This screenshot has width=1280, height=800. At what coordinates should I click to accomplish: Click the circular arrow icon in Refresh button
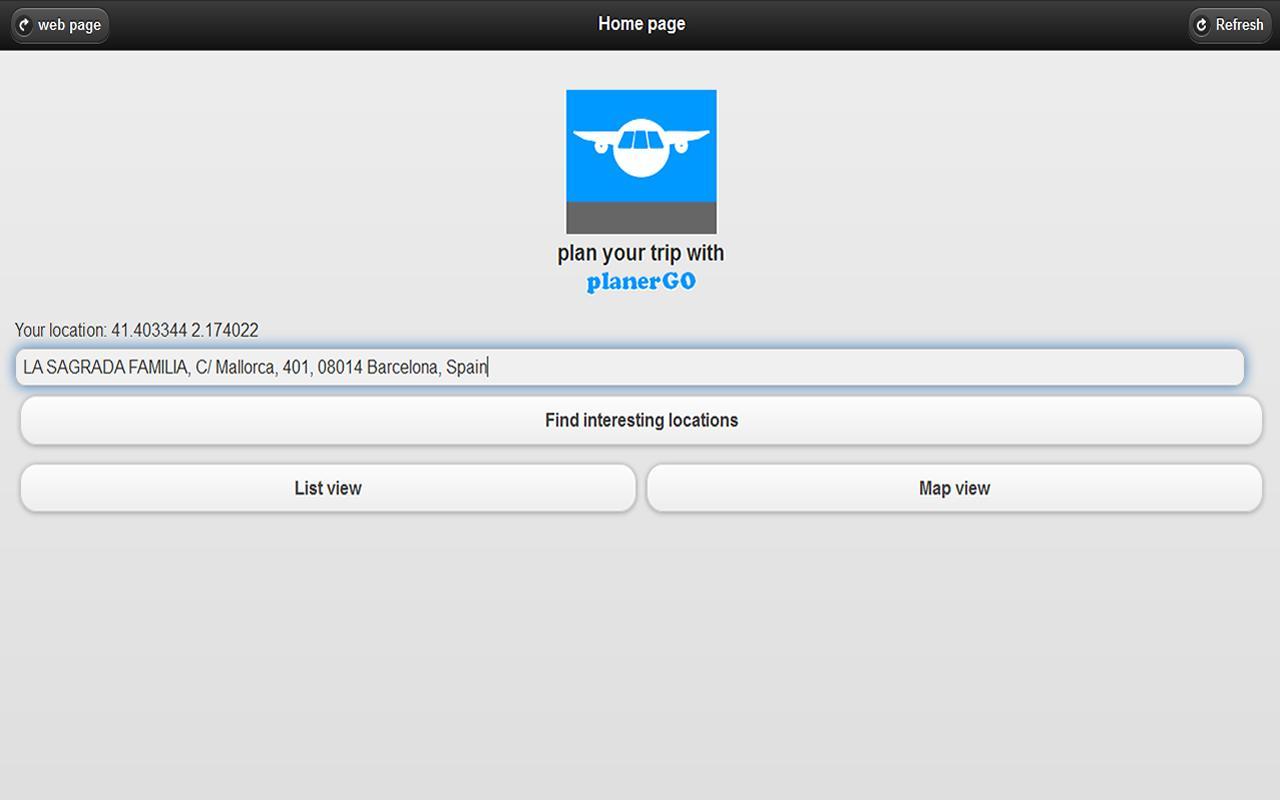click(1202, 25)
